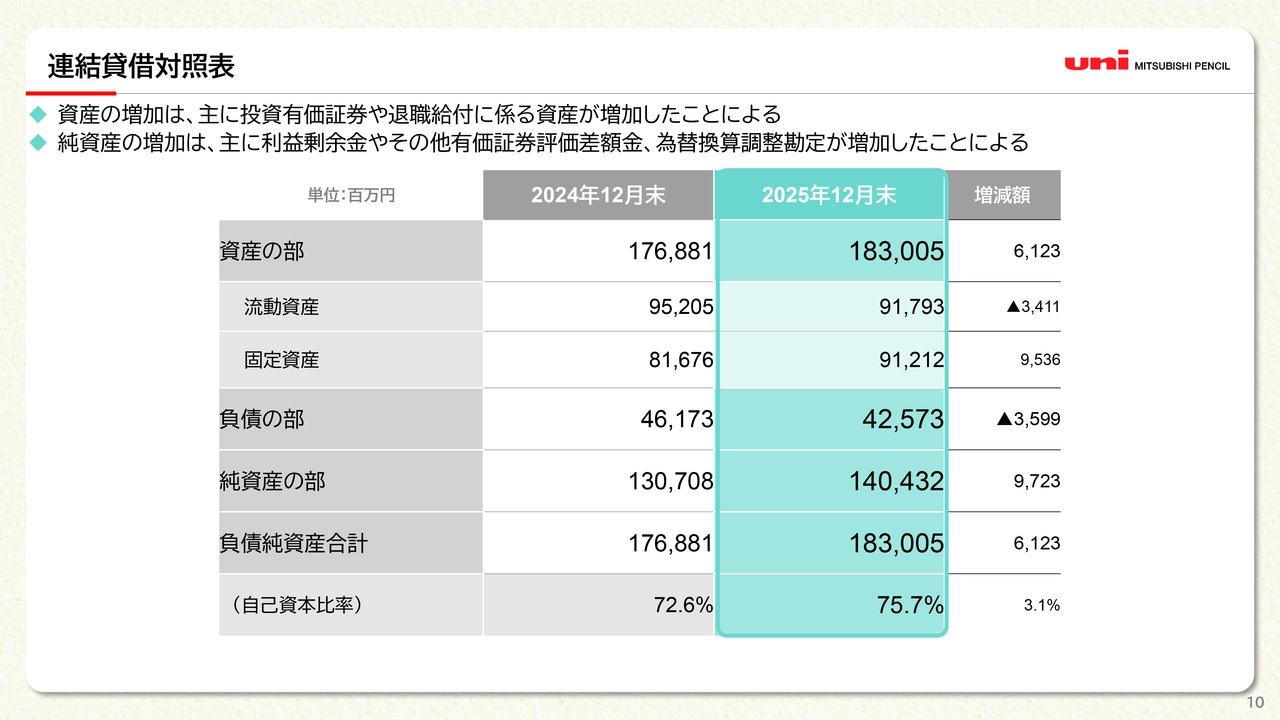Click the ▲3,411 decrease value for 流動資産
The height and width of the screenshot is (720, 1280).
pyautogui.click(x=1033, y=307)
